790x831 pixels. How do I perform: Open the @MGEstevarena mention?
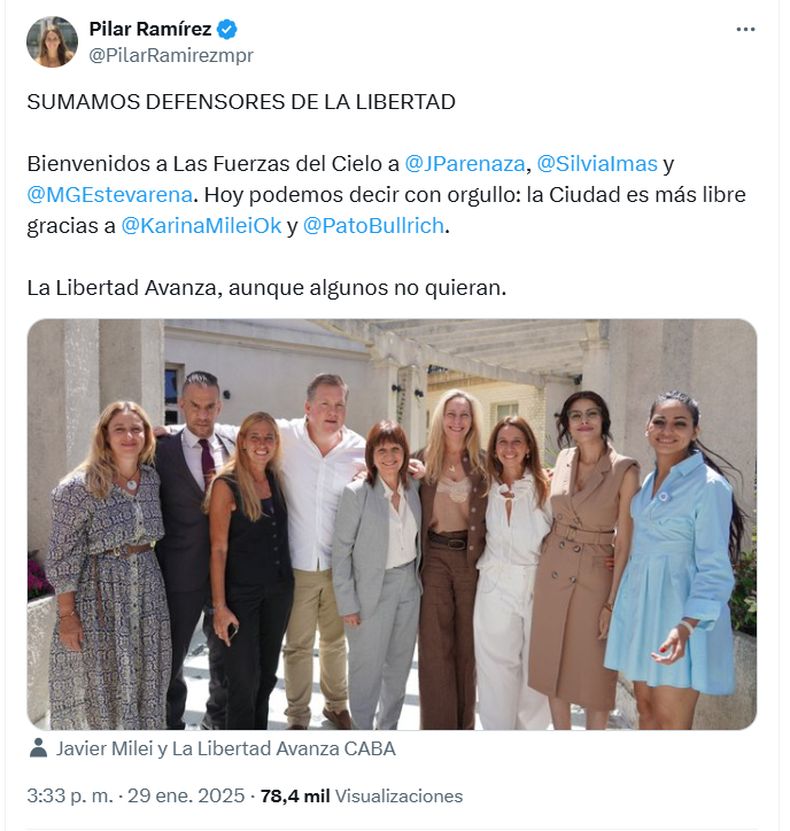pos(110,195)
